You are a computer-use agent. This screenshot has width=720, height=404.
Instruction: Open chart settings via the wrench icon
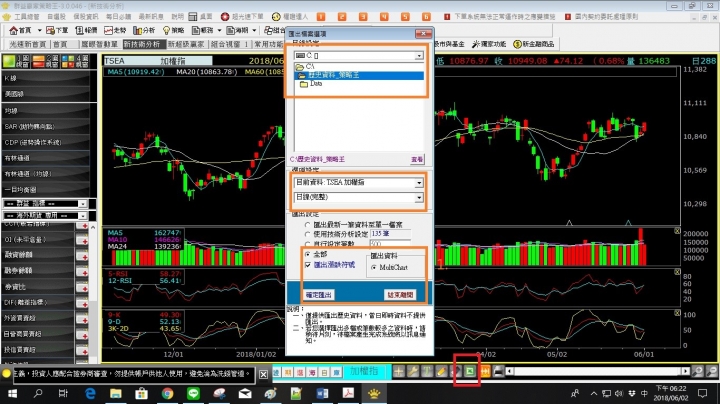point(412,371)
